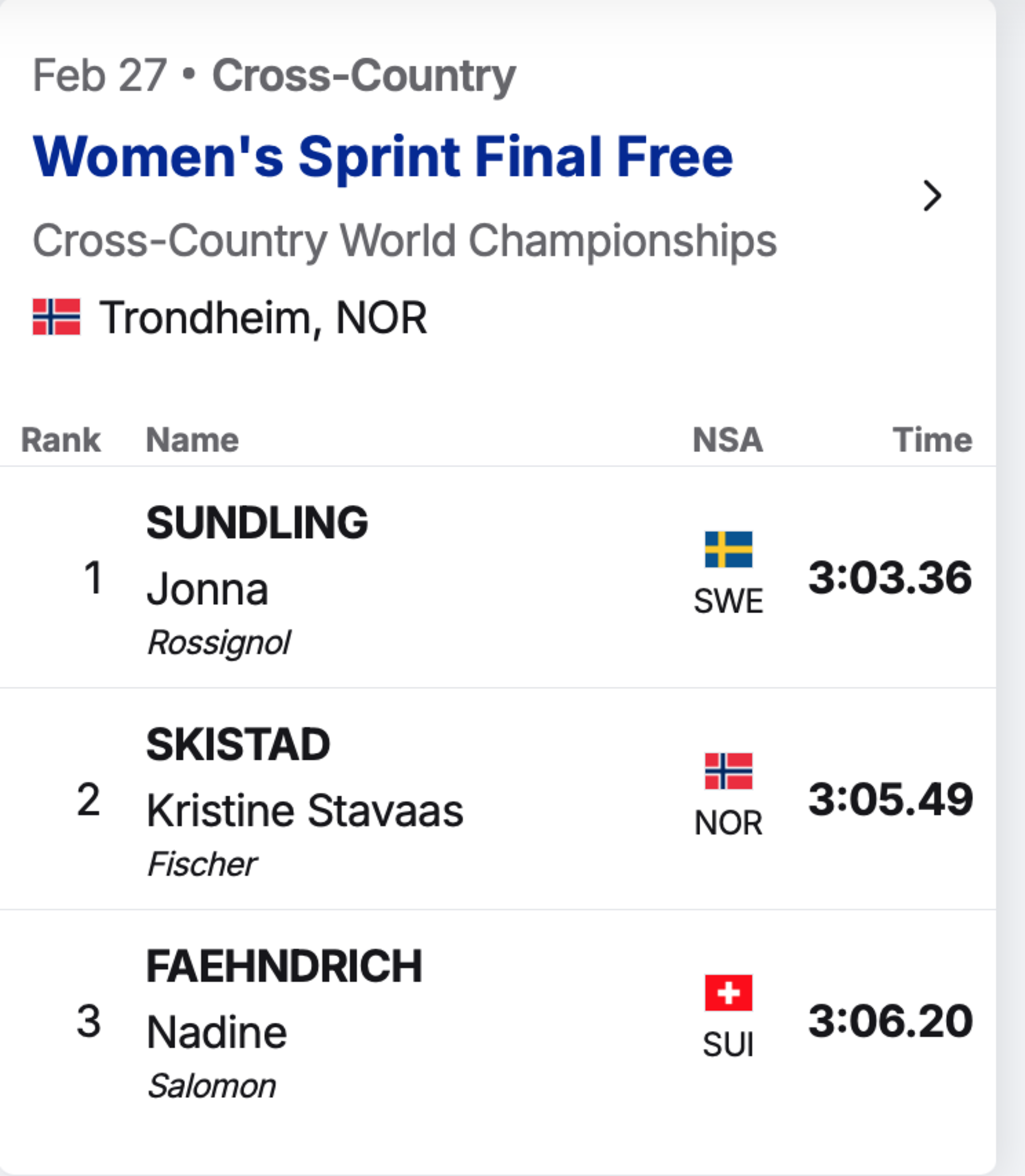The height and width of the screenshot is (1176, 1025).
Task: Open the Women's Sprint Final Free link
Action: pyautogui.click(x=383, y=157)
